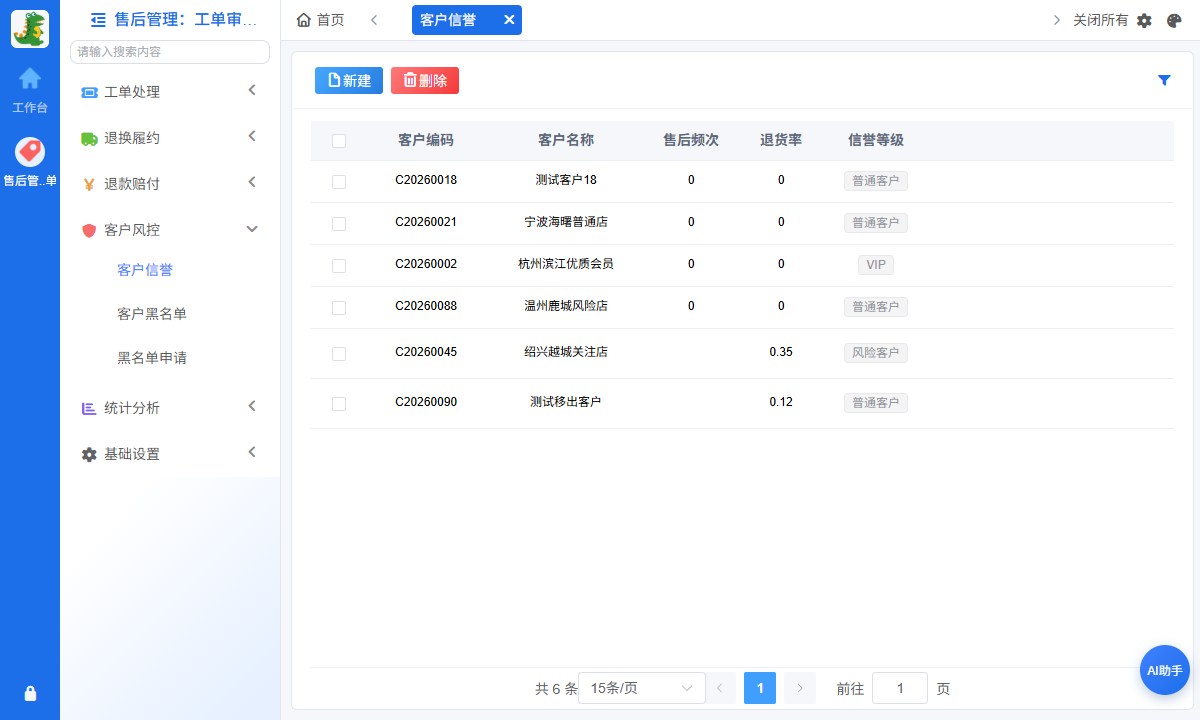Select checkbox for C20260090
Viewport: 1200px width, 720px height.
point(339,404)
